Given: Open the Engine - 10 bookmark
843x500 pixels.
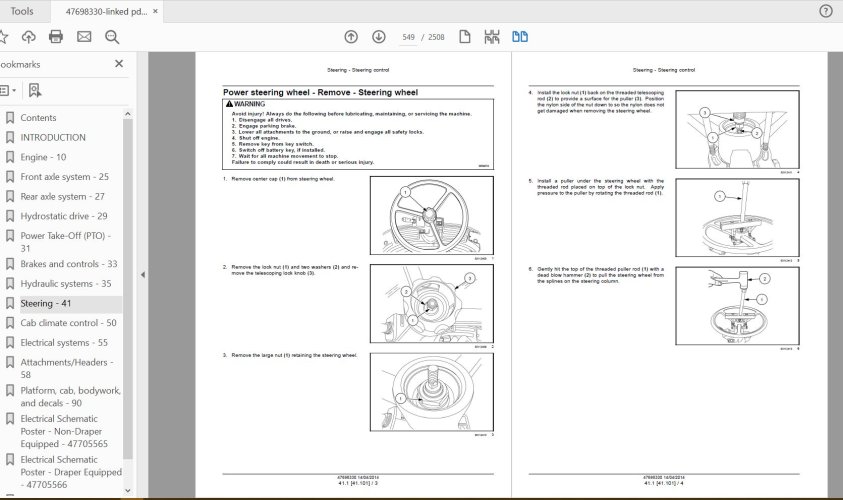Looking at the screenshot, I should coord(43,157).
